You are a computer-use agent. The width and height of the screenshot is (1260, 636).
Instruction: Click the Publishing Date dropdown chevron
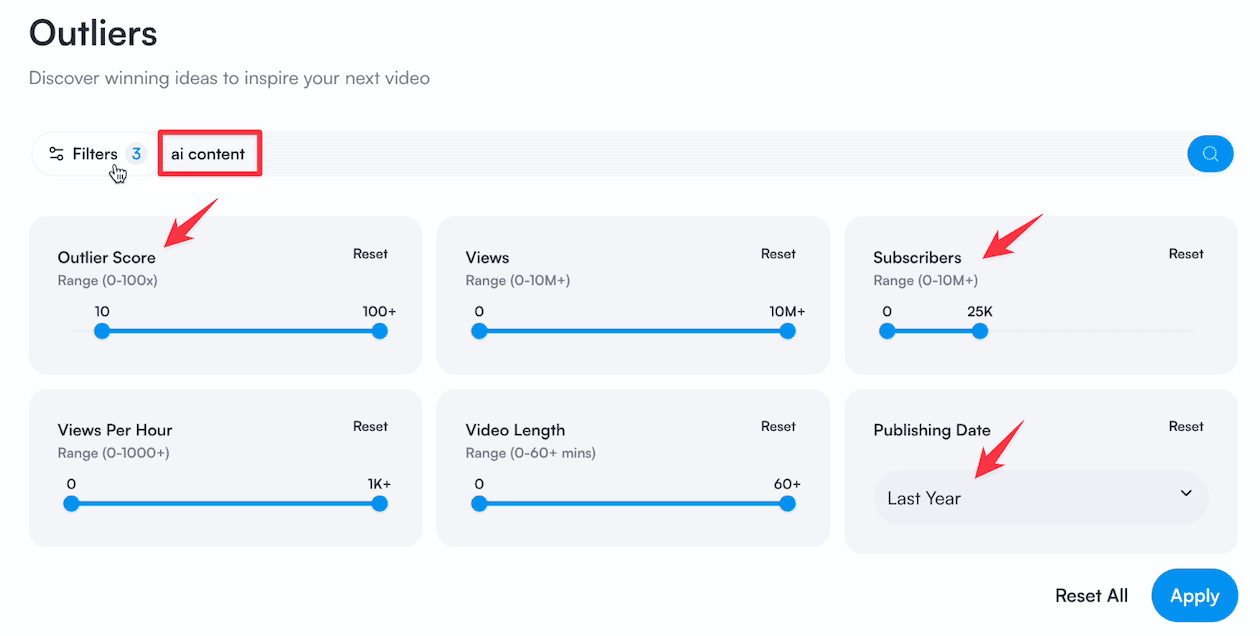pos(1186,494)
